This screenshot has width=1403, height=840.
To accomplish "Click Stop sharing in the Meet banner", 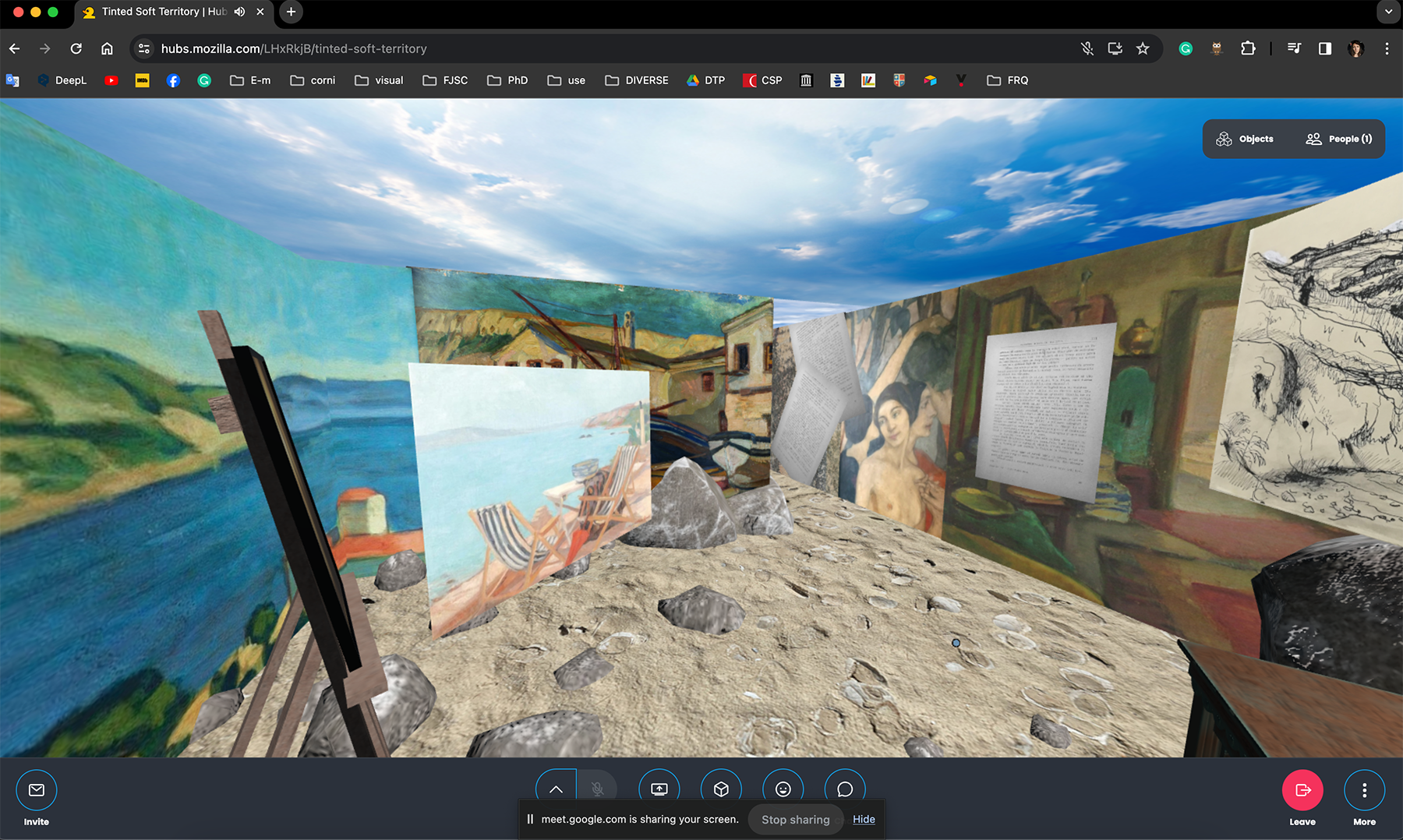I will pyautogui.click(x=795, y=820).
